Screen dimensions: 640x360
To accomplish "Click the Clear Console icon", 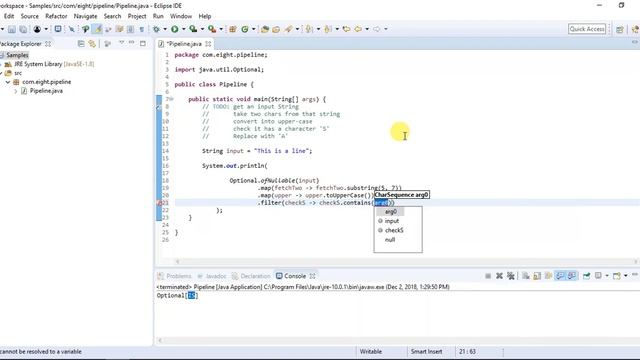I will (x=526, y=276).
